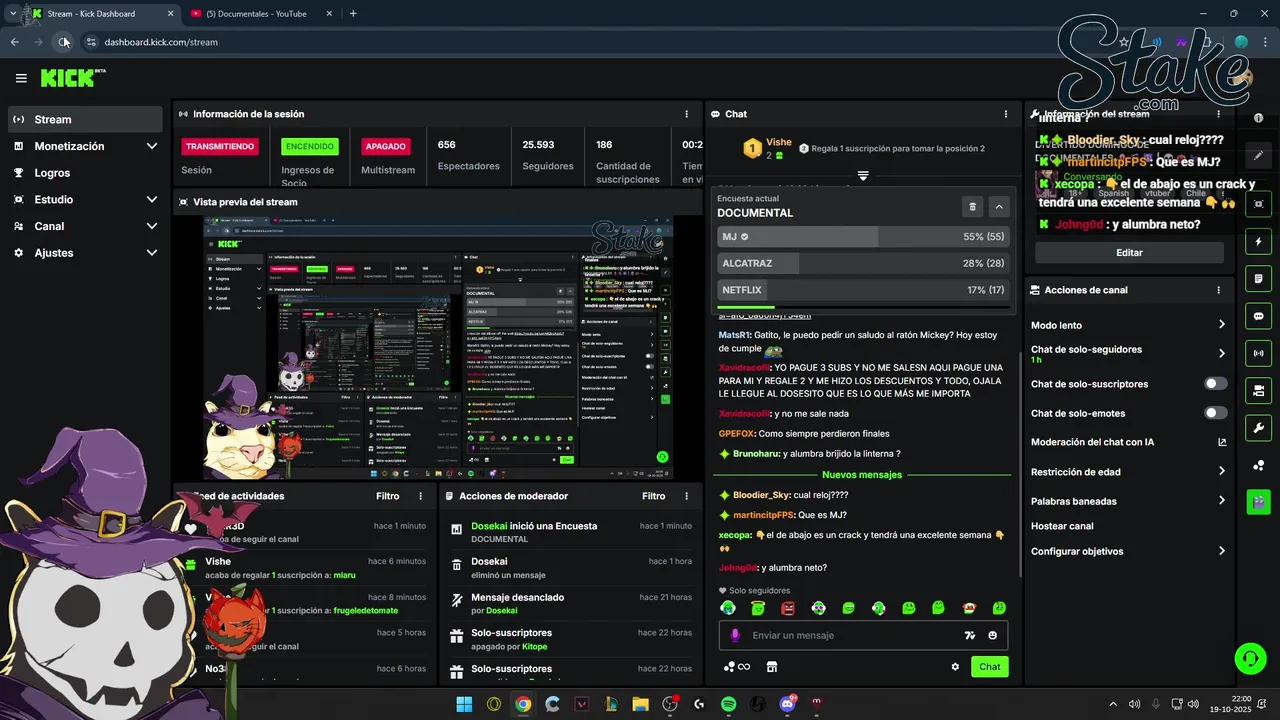Viewport: 1280px width, 720px height.
Task: Click the TRANSMITIENDO session badge
Action: tap(220, 146)
